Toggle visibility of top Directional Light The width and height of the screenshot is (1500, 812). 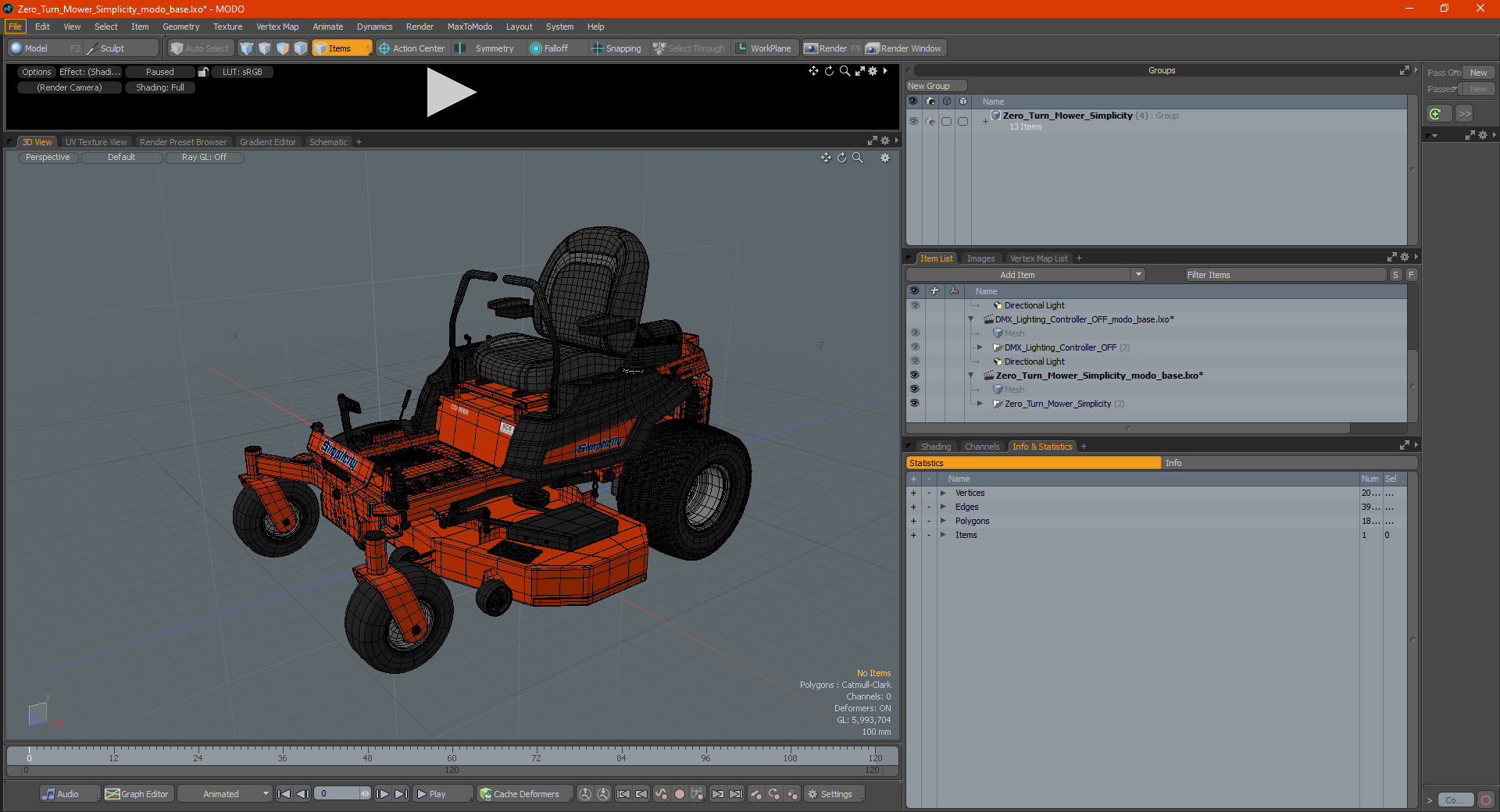914,305
